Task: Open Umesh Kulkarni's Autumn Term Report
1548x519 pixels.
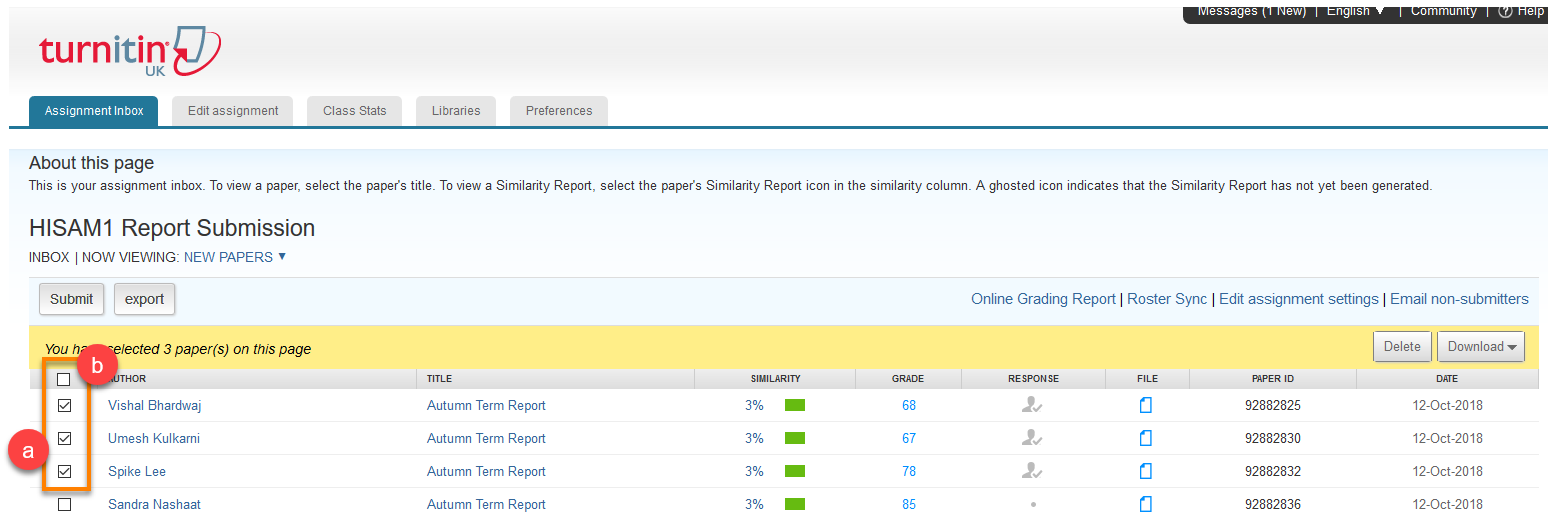Action: click(486, 438)
